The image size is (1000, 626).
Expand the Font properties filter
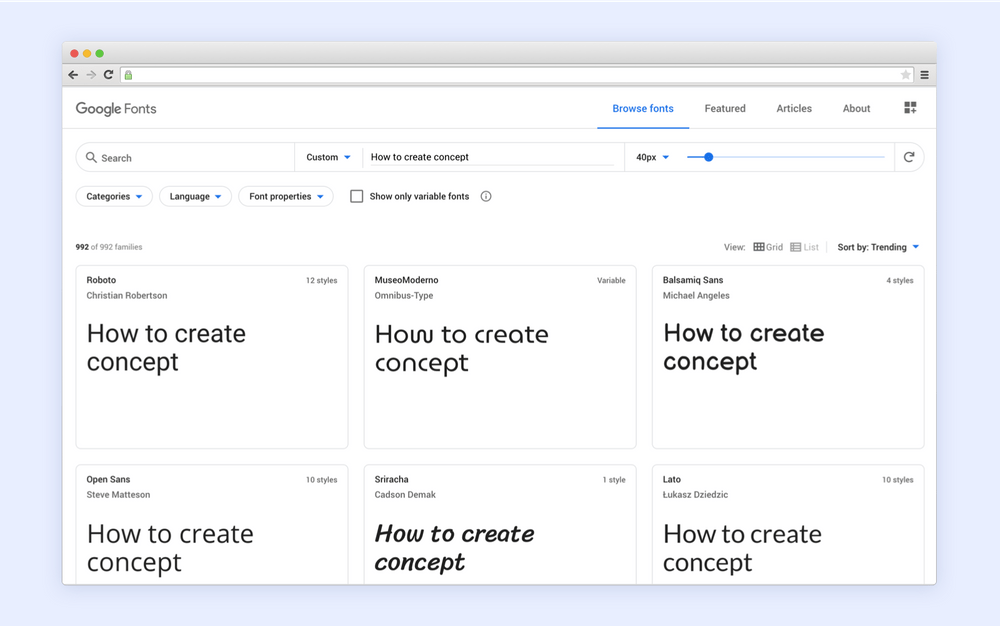(286, 196)
